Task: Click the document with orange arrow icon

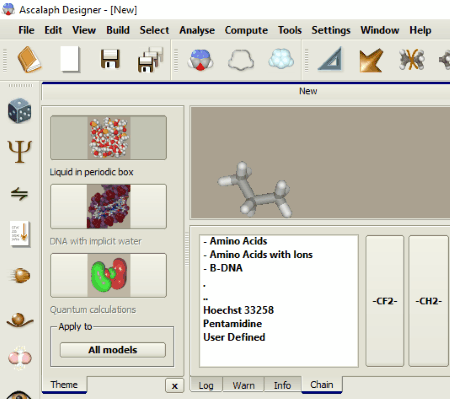Action: pos(20,234)
